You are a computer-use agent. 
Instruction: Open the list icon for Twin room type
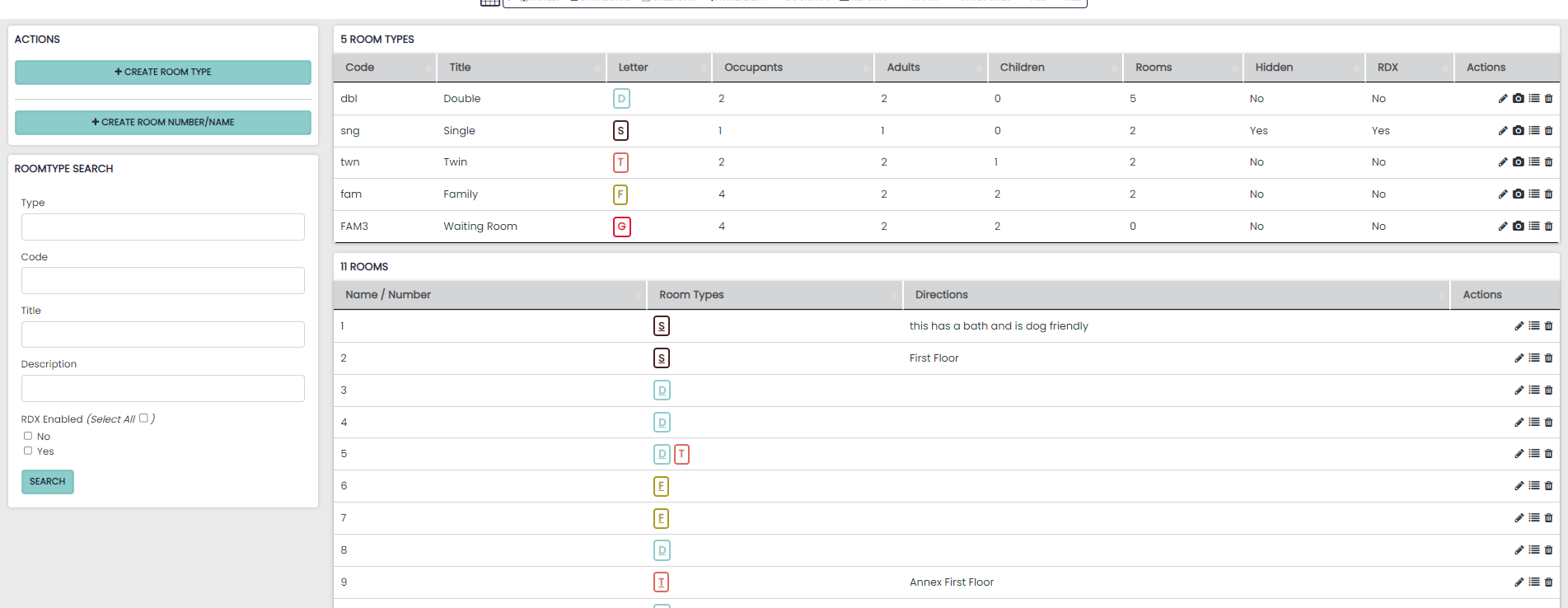1534,162
